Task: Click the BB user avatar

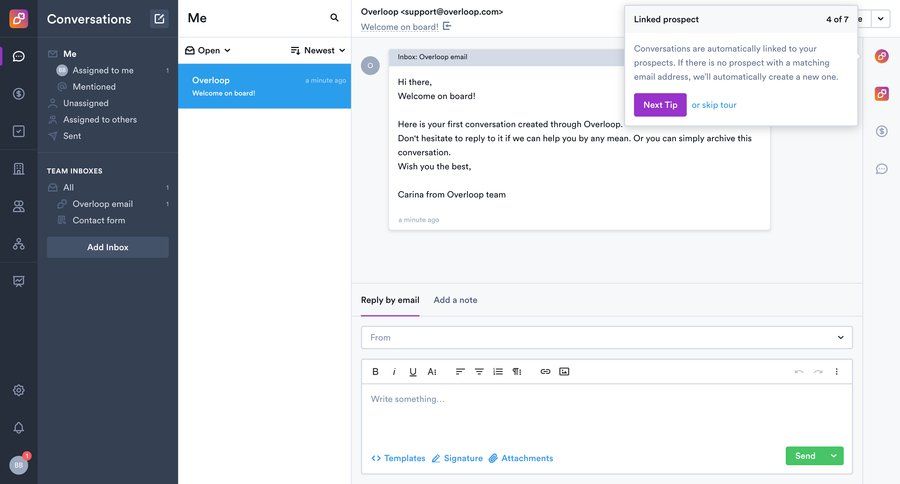Action: 18,465
